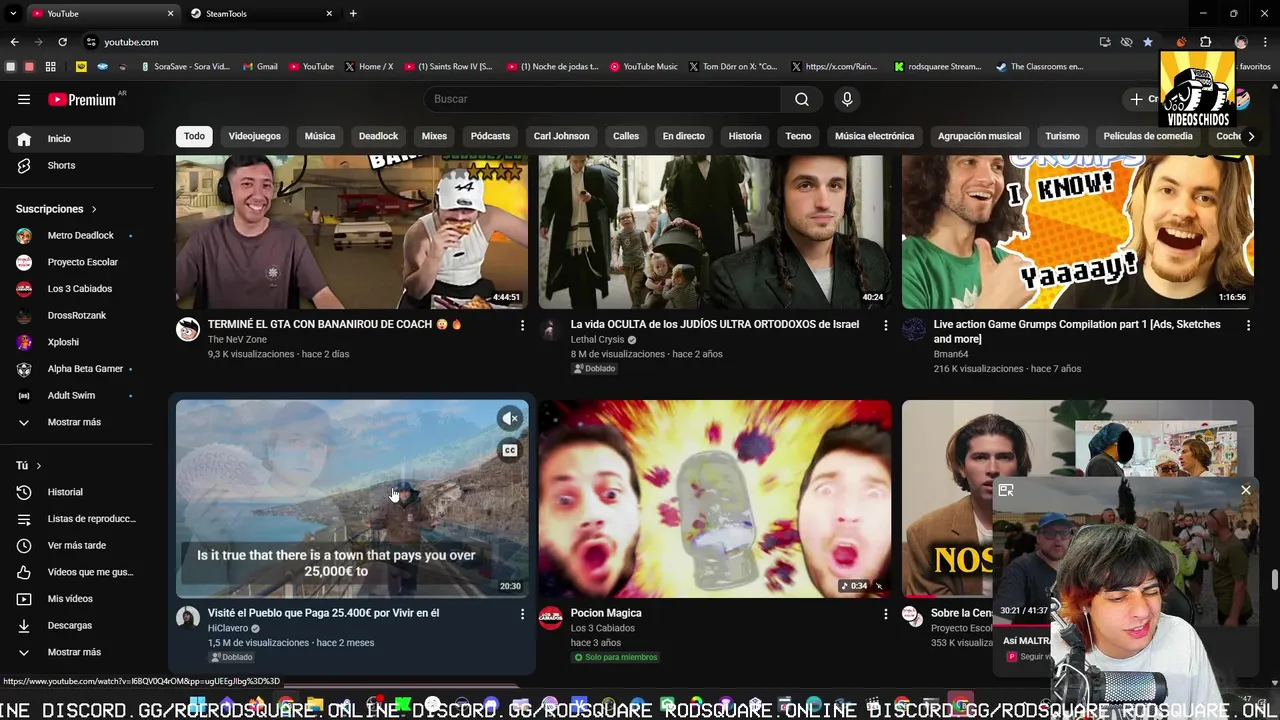
Task: Open Alpha Beta Gamer subscription
Action: pyautogui.click(x=75, y=369)
